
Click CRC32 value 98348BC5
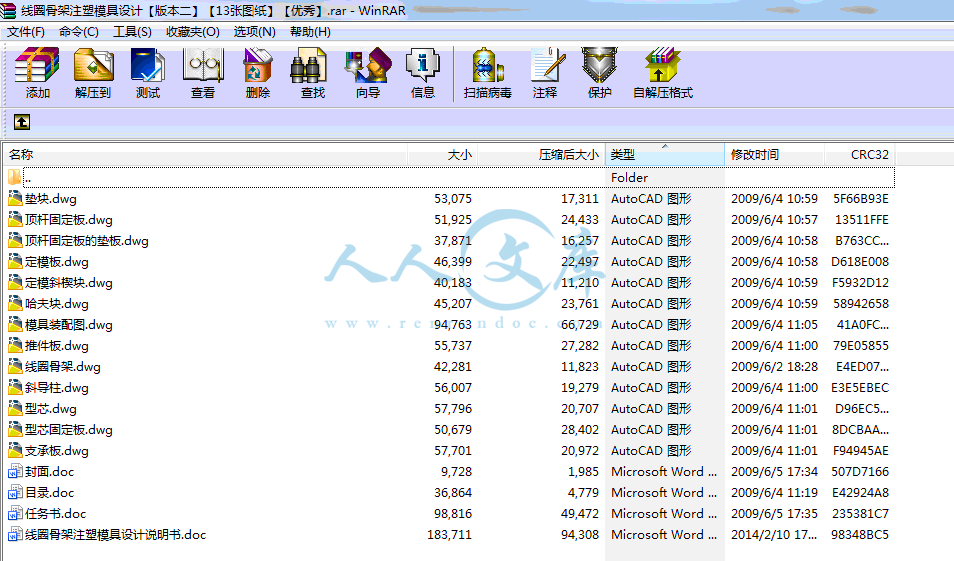pyautogui.click(x=860, y=535)
